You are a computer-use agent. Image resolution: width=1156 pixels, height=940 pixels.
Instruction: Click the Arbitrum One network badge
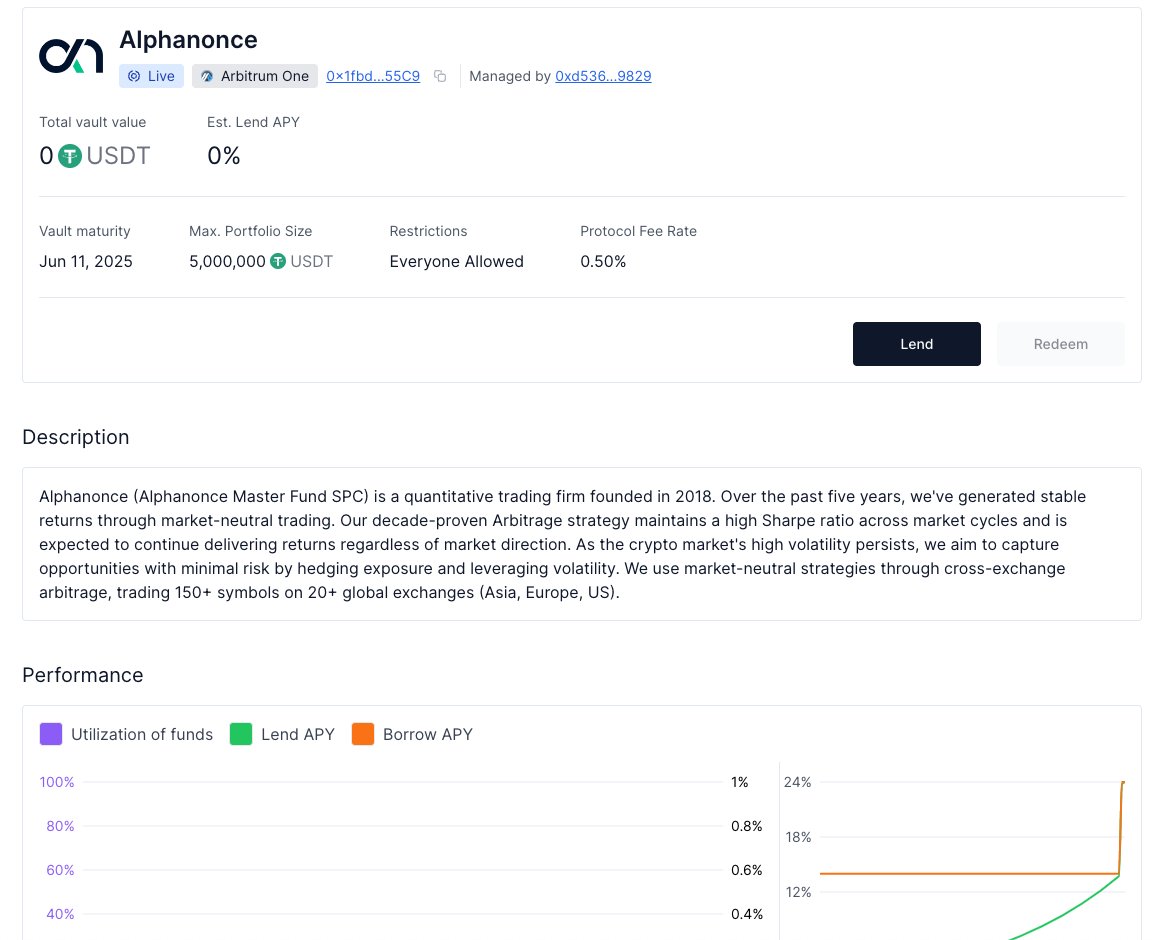pos(255,76)
